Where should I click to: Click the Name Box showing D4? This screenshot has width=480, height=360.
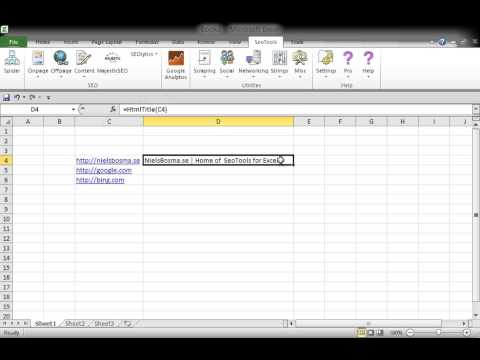tap(35, 109)
